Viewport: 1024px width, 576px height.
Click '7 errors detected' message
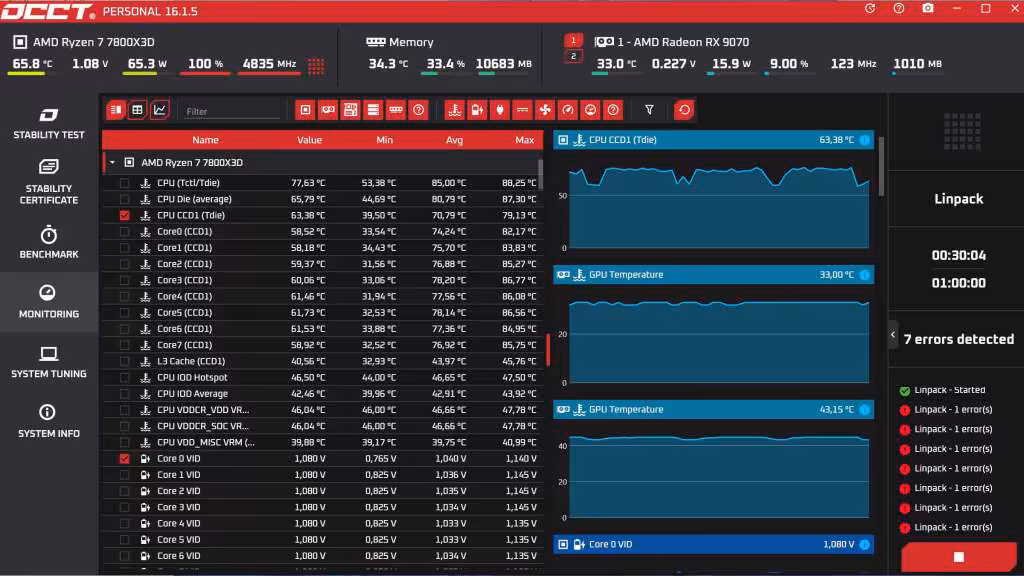pos(959,339)
